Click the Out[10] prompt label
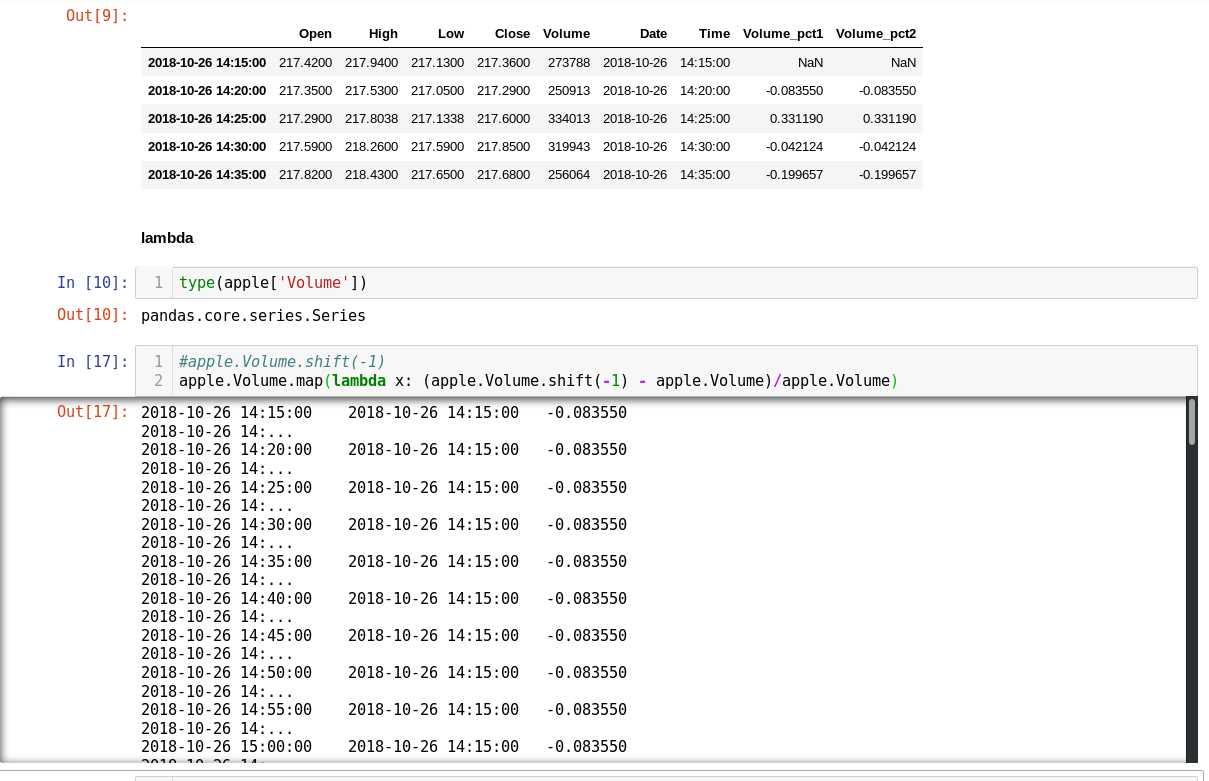1209x781 pixels. [93, 315]
